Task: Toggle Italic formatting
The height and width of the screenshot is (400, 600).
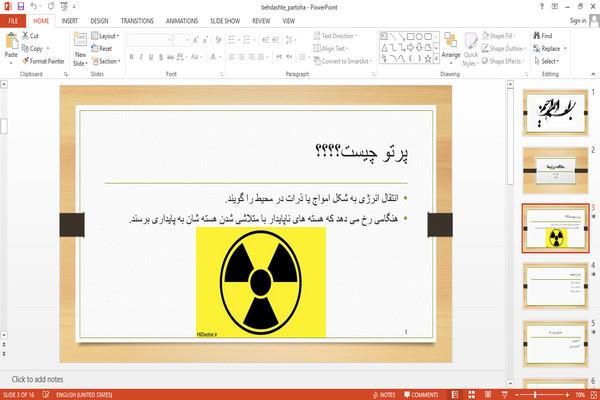Action: tap(141, 57)
